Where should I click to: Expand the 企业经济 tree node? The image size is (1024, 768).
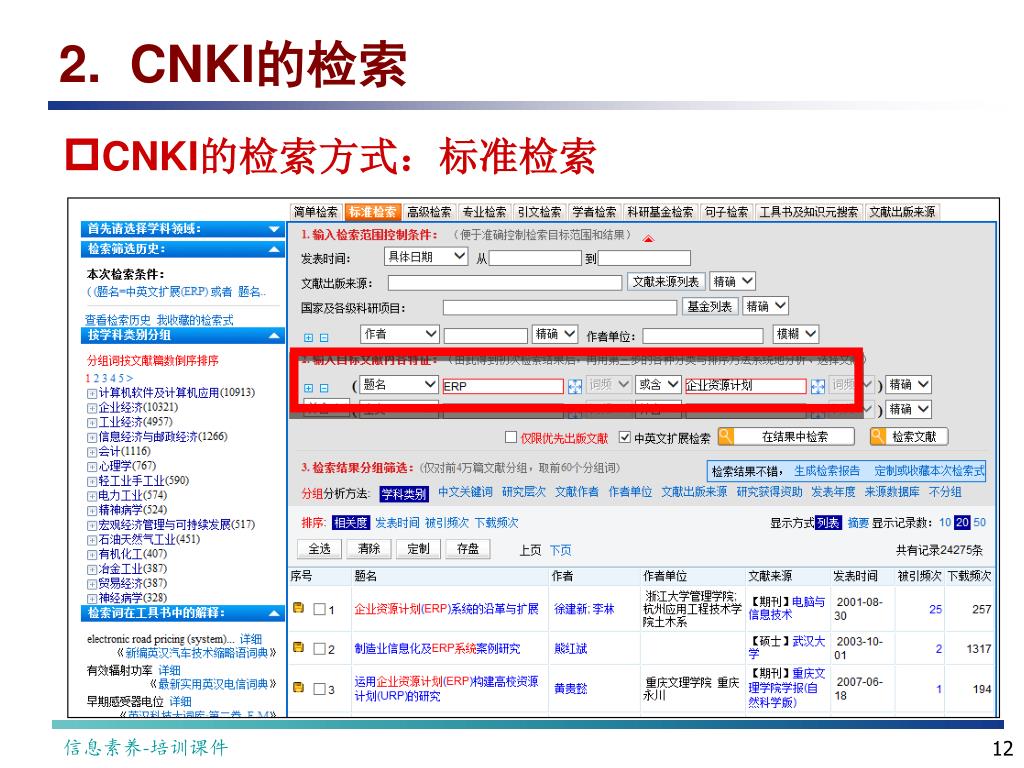coord(91,409)
